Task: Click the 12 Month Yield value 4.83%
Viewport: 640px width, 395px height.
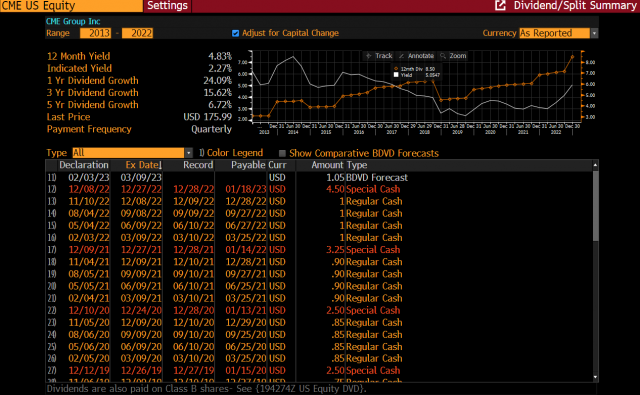Action: click(x=220, y=56)
